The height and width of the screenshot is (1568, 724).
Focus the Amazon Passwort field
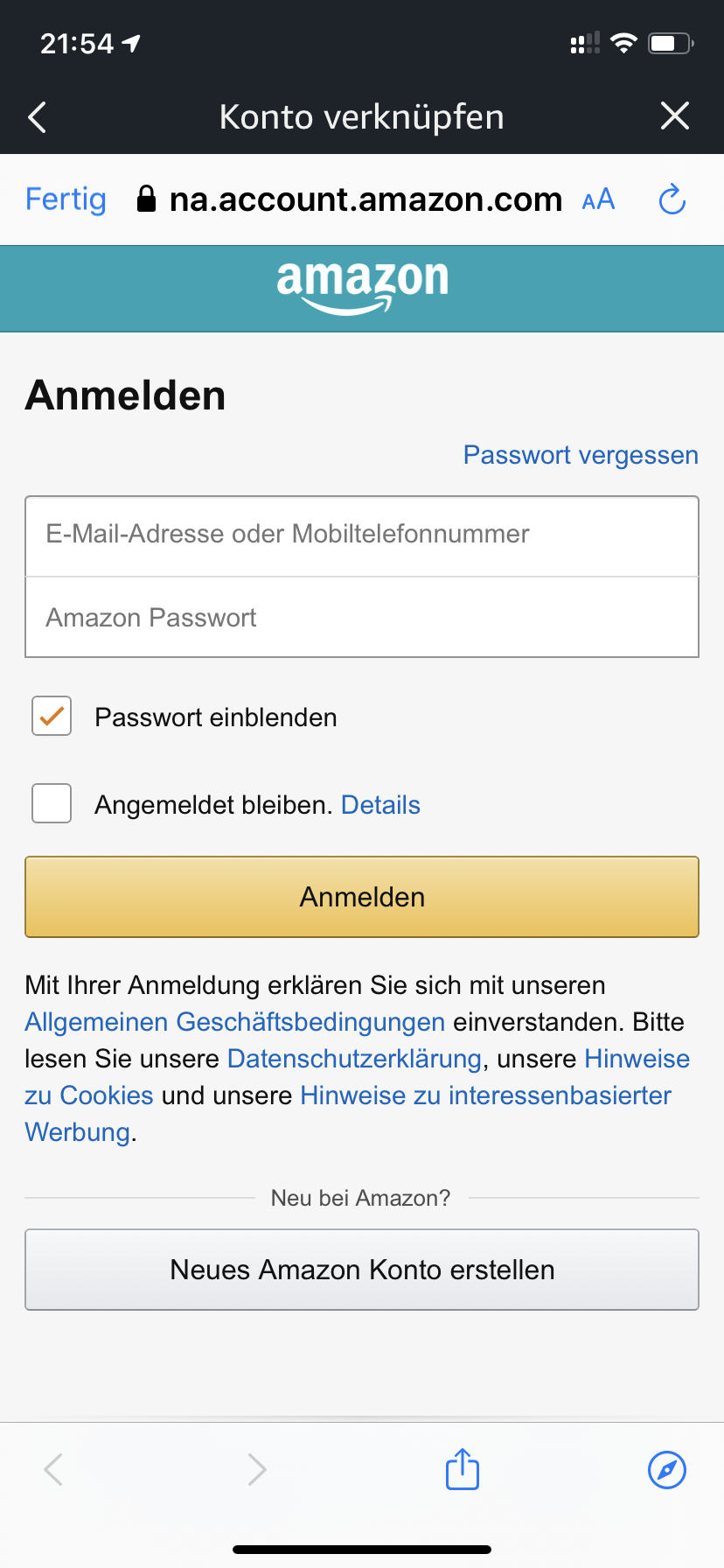click(x=362, y=617)
